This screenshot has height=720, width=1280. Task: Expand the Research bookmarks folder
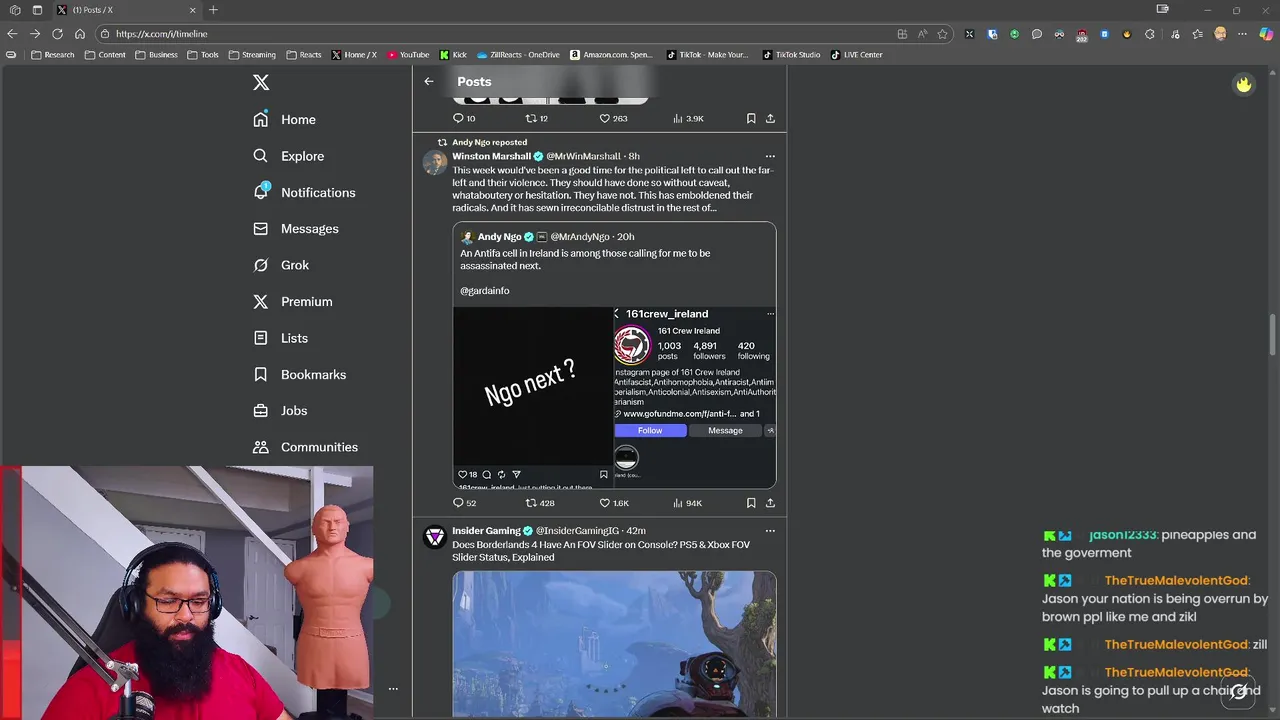click(x=53, y=55)
